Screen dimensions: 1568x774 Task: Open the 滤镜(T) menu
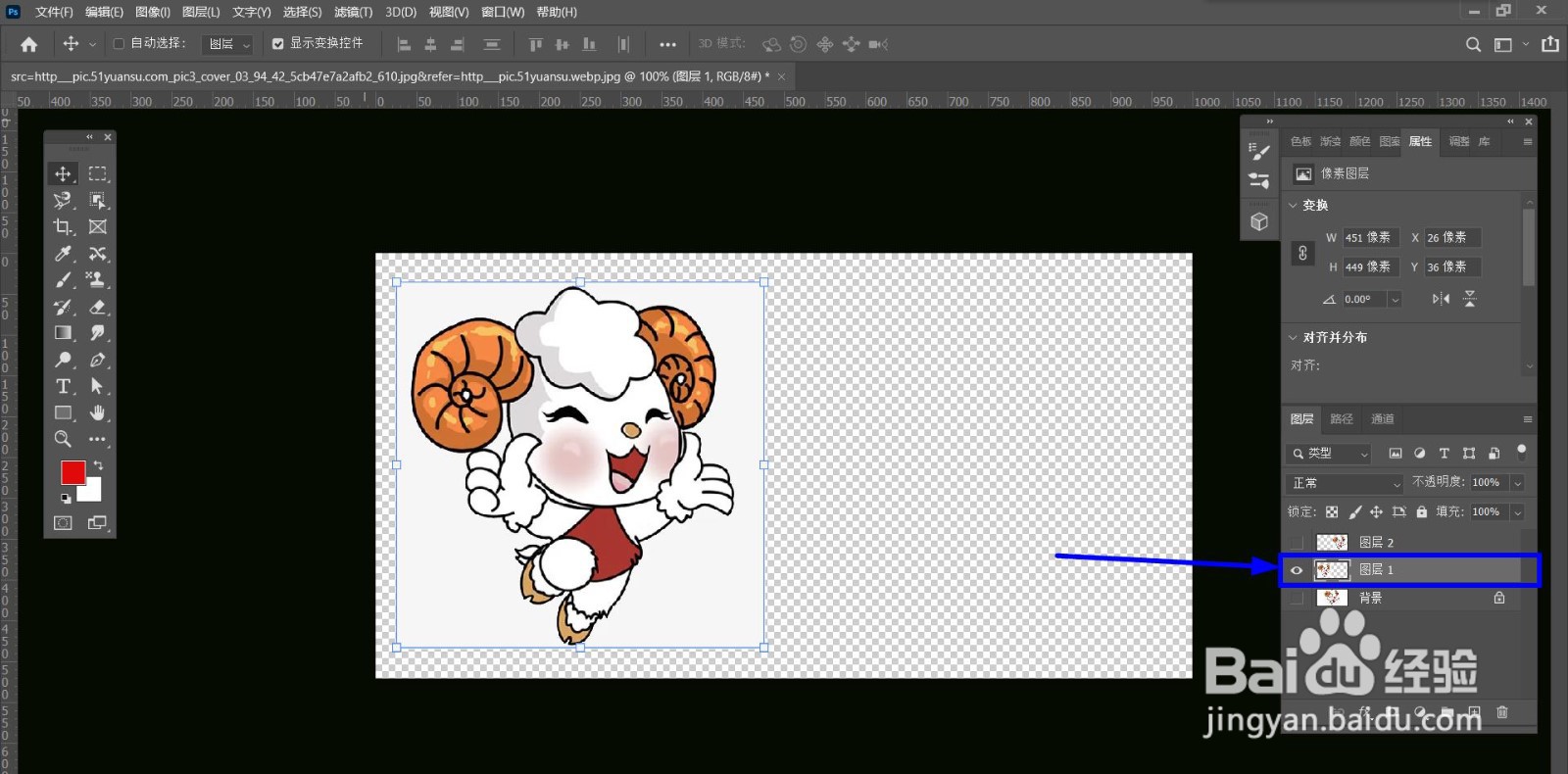[x=353, y=12]
